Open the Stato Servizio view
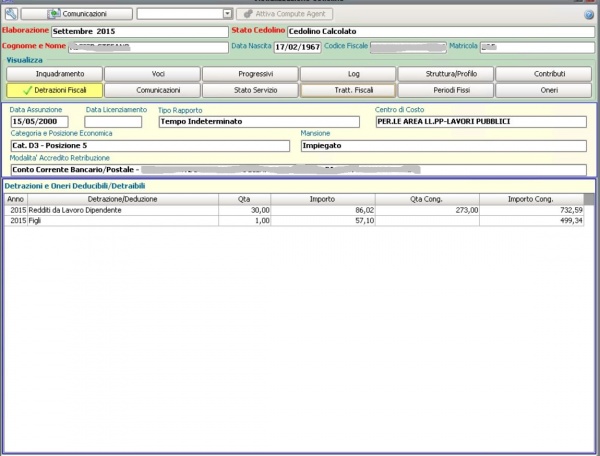Screen dimensions: 600x456 [249, 90]
